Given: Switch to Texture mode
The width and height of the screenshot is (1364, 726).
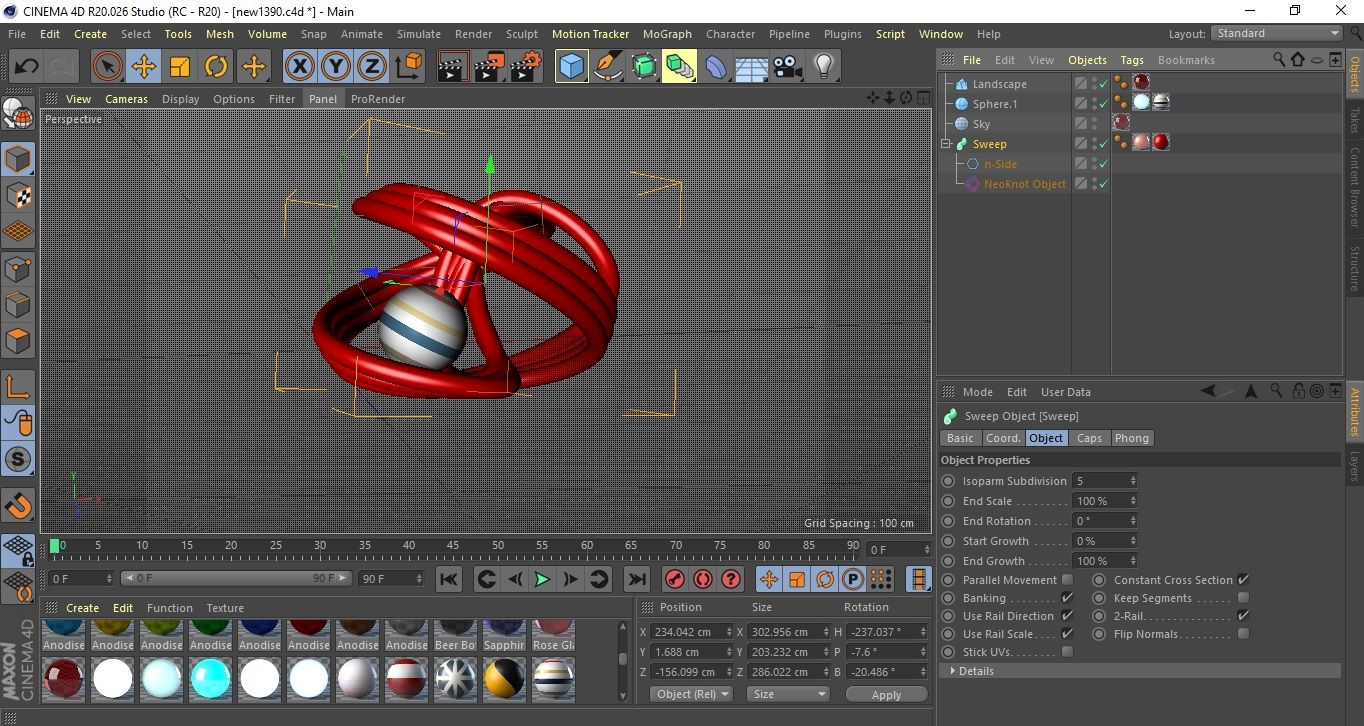Looking at the screenshot, I should pyautogui.click(x=18, y=195).
